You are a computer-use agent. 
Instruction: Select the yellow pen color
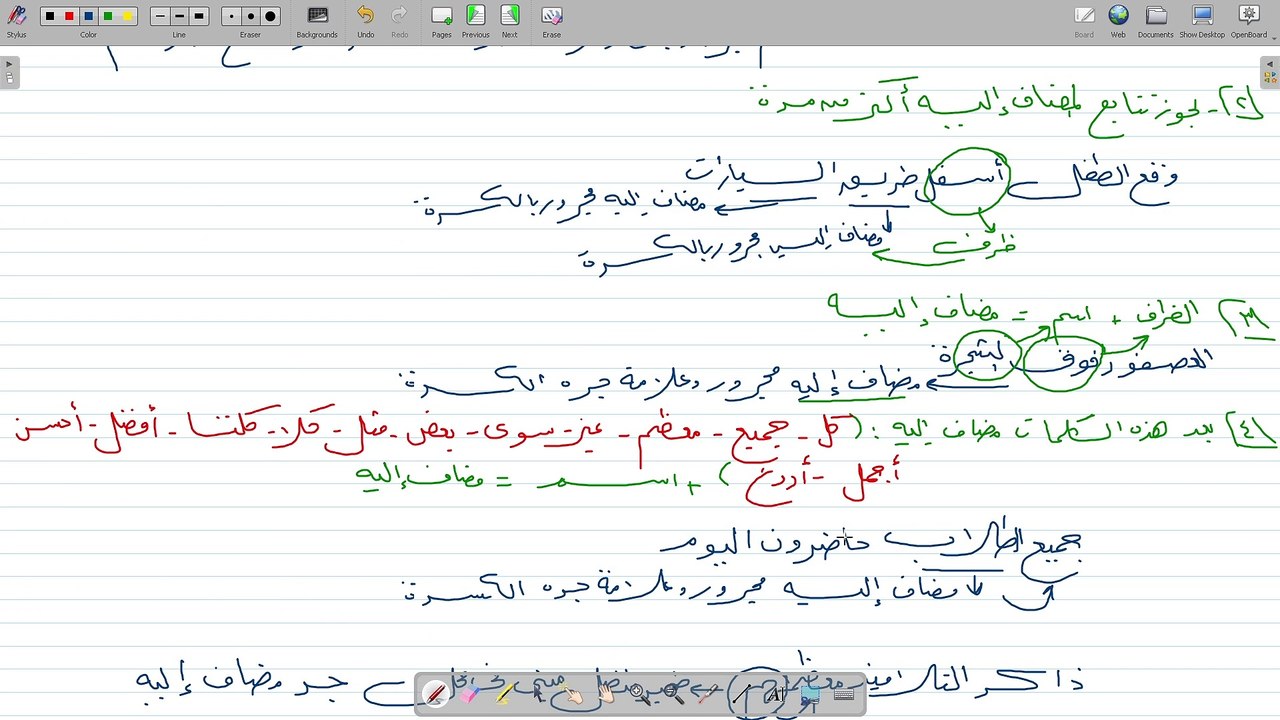click(127, 16)
